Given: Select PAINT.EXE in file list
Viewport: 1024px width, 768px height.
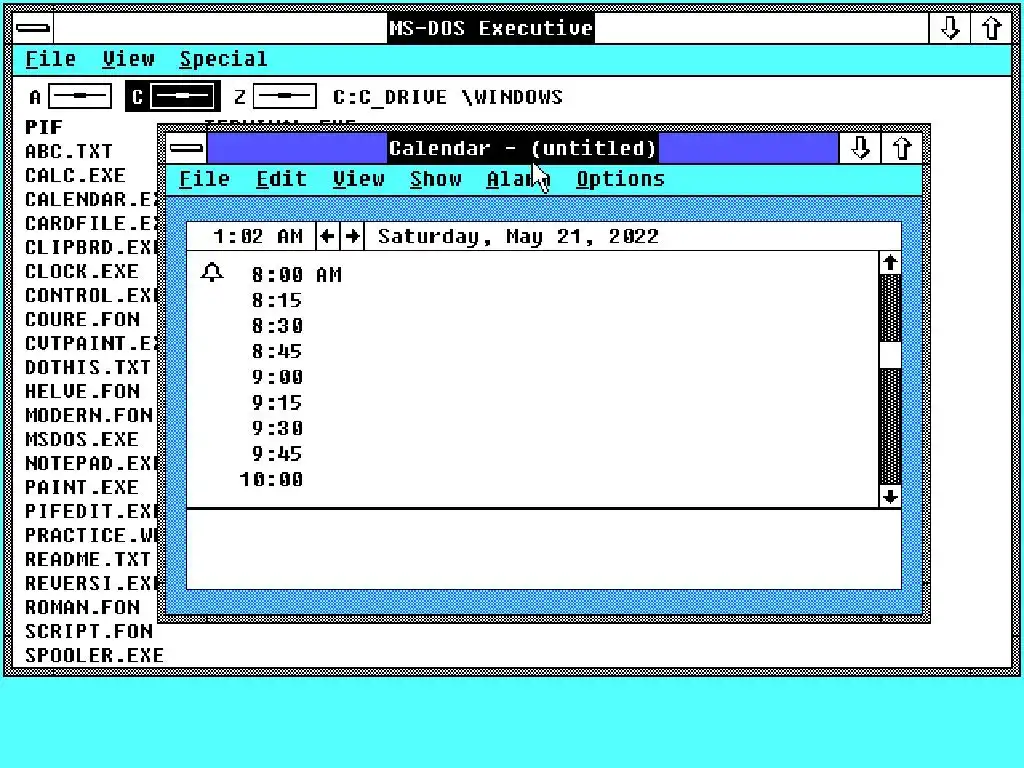Looking at the screenshot, I should [x=82, y=487].
